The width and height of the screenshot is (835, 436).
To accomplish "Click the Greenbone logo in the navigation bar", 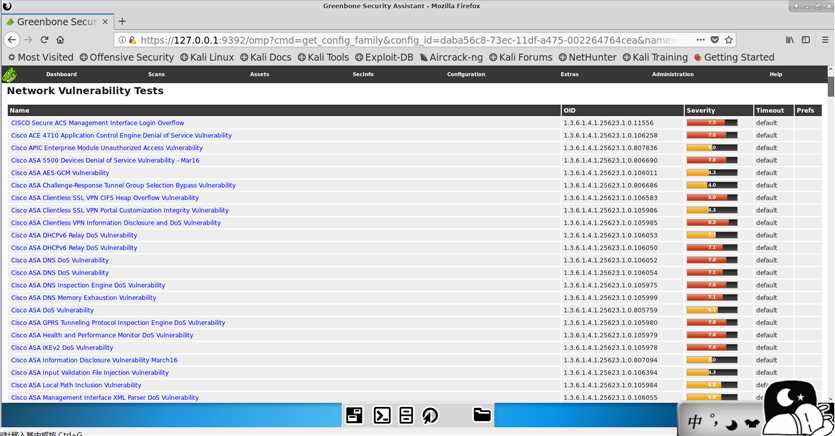I will coord(9,75).
